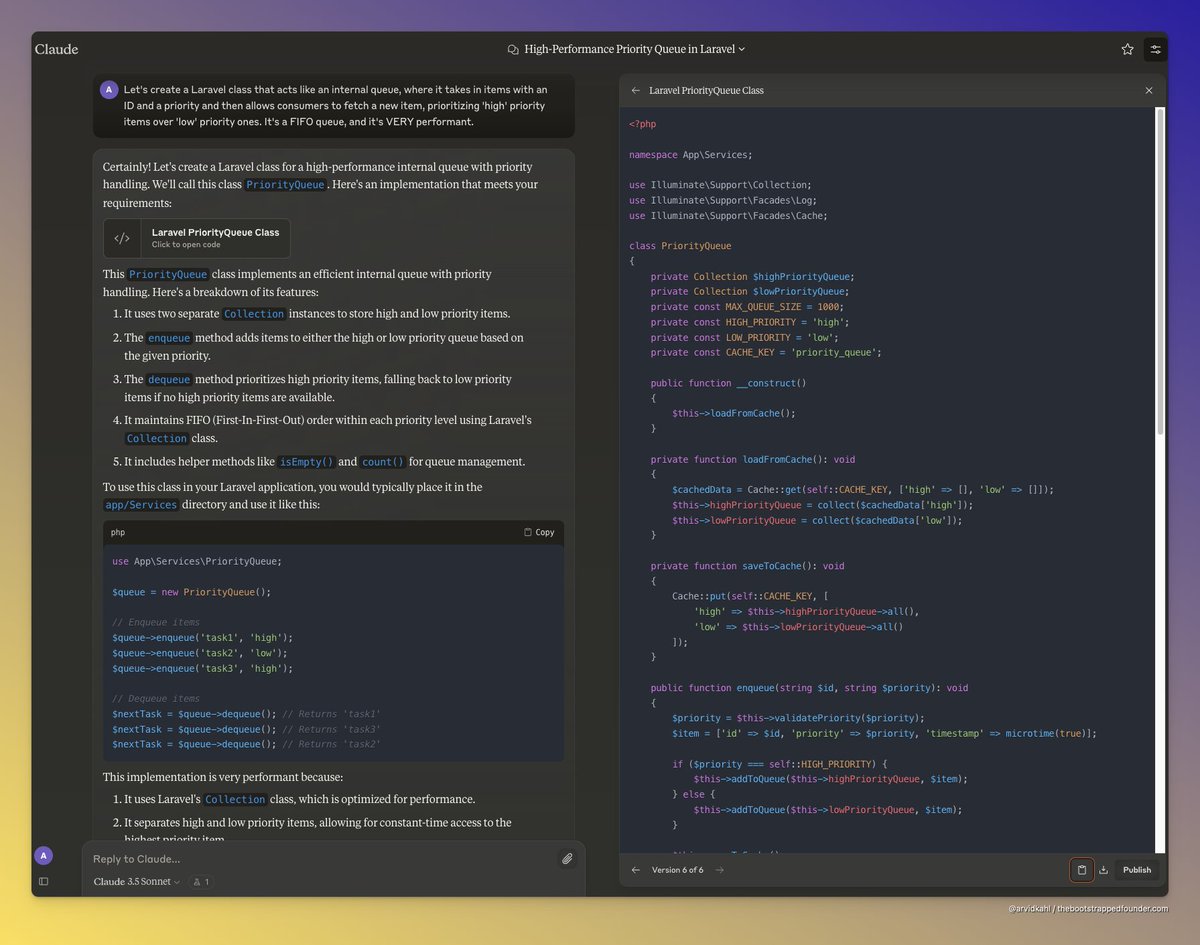1200x945 pixels.
Task: Download the artifact code file
Action: 1104,870
